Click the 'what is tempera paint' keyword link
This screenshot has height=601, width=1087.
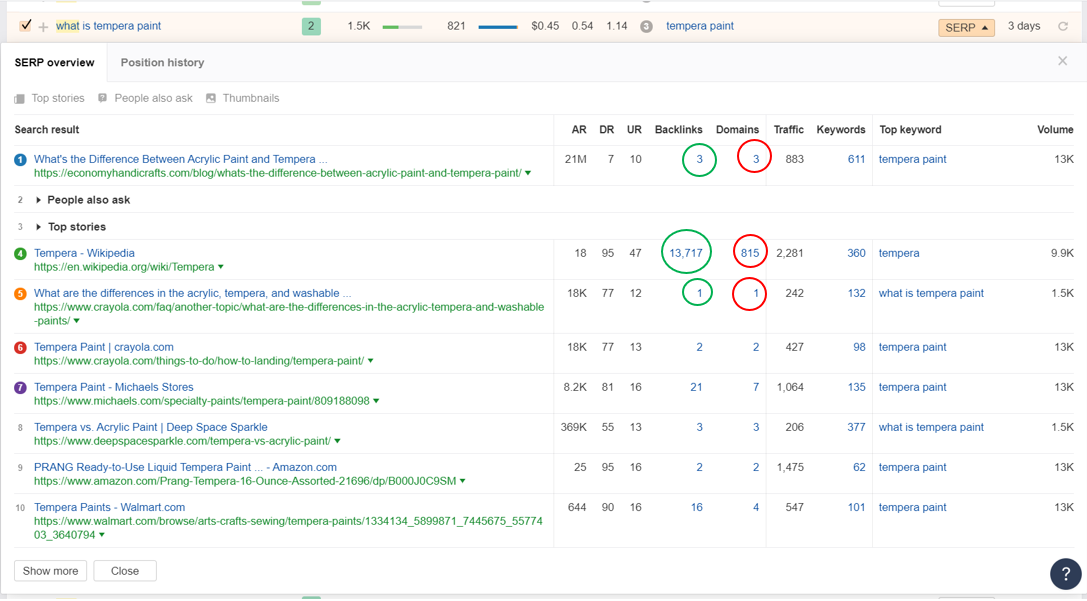pyautogui.click(x=109, y=26)
